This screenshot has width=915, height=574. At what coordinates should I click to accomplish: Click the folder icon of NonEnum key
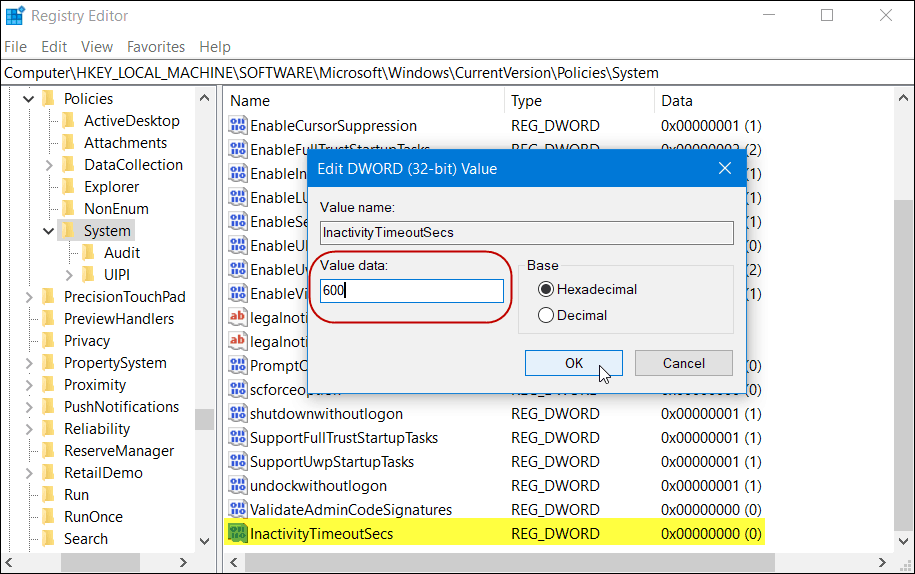pos(69,209)
